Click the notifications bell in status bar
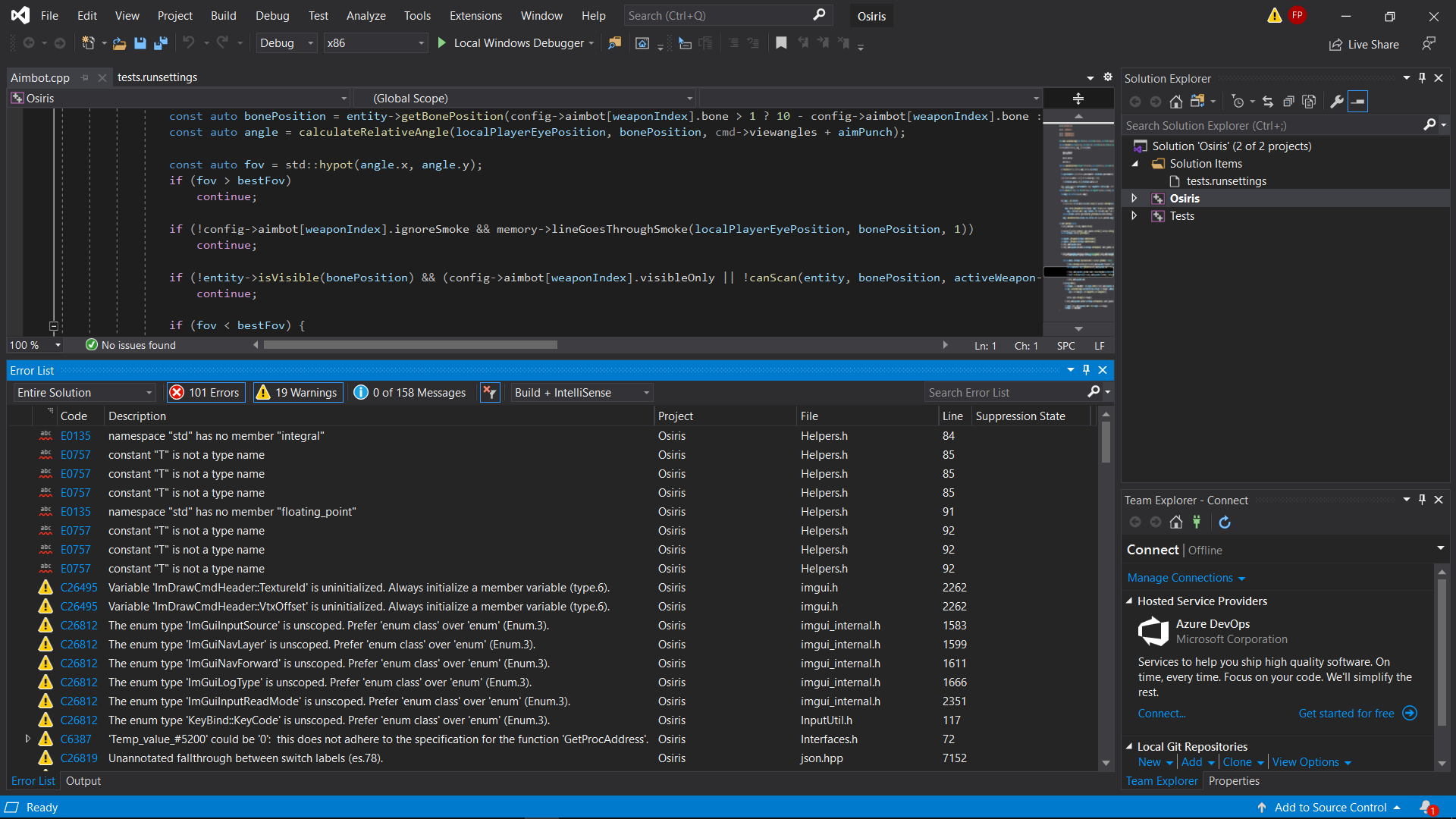Image resolution: width=1456 pixels, height=819 pixels. coord(1426,807)
